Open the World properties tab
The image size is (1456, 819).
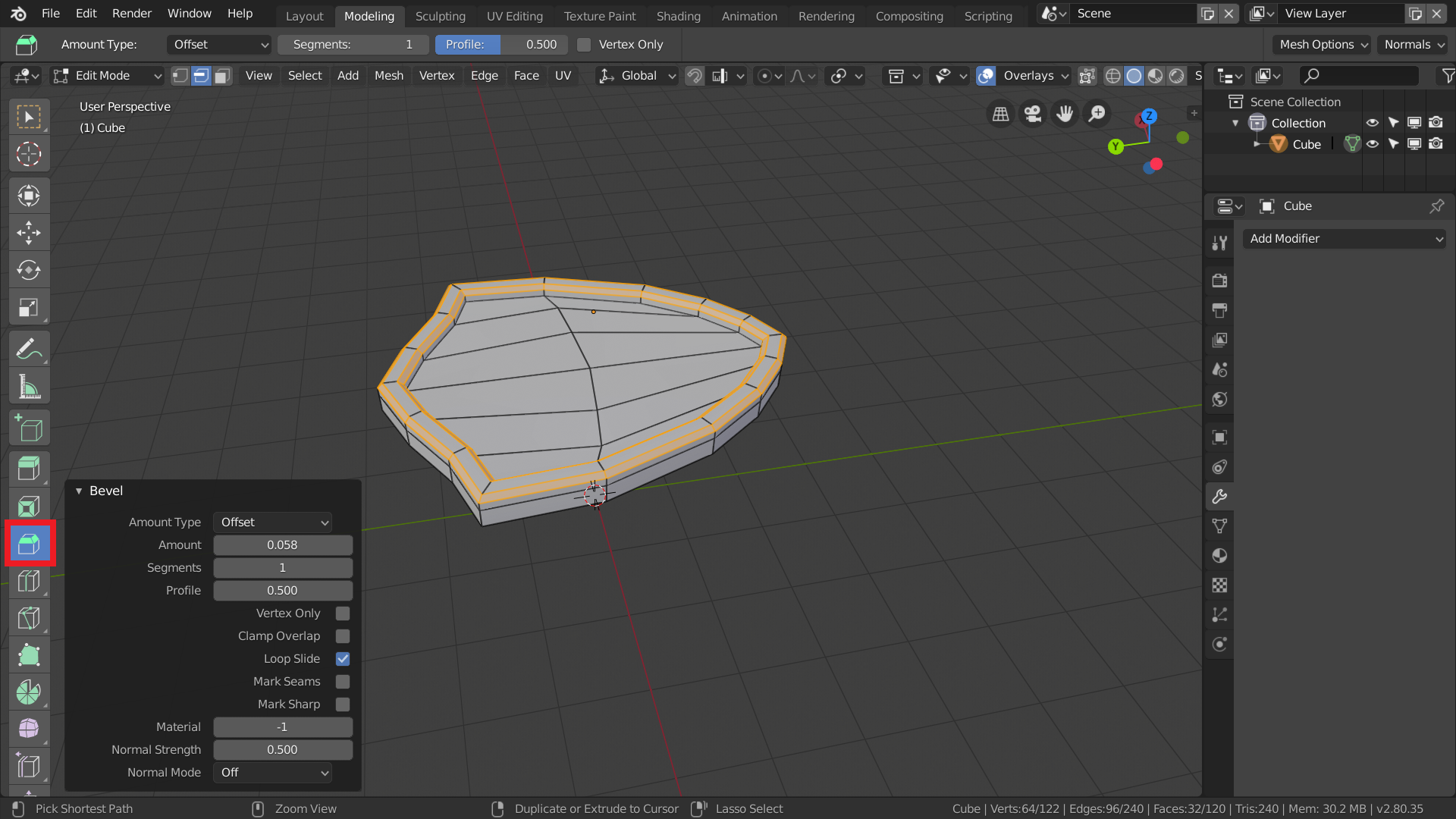point(1219,400)
